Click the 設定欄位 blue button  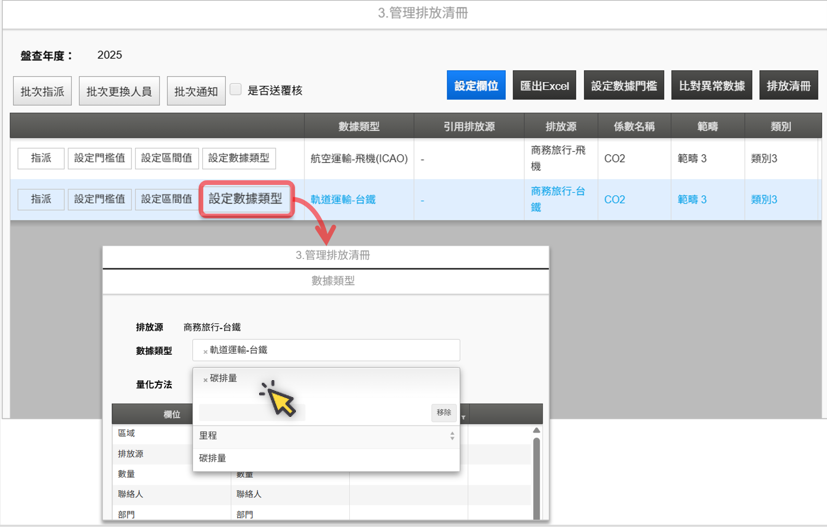click(476, 86)
